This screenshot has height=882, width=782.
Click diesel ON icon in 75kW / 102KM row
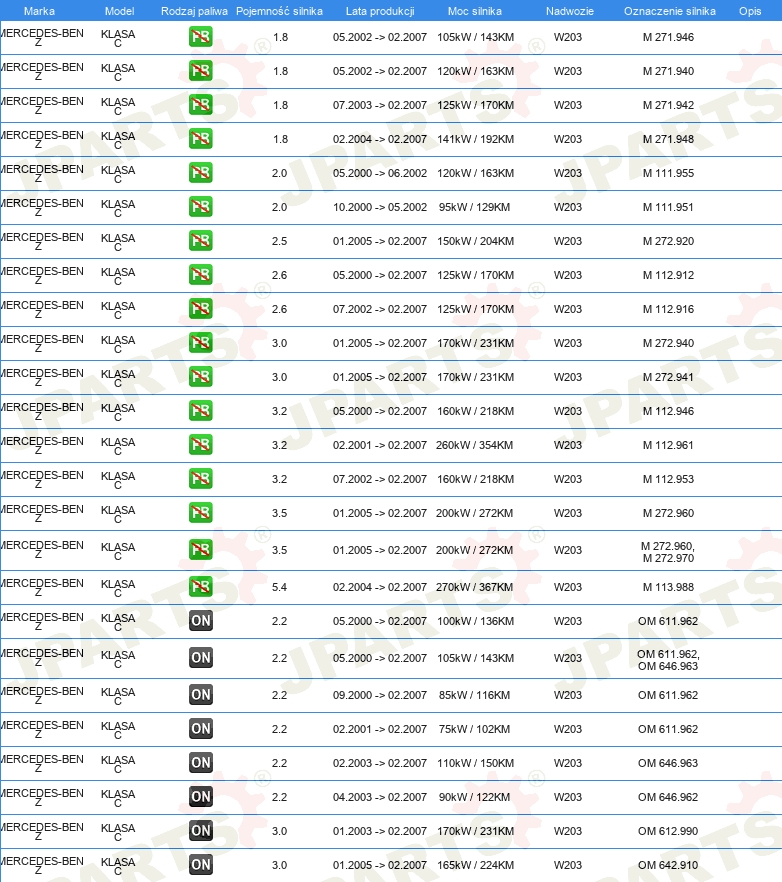click(201, 728)
